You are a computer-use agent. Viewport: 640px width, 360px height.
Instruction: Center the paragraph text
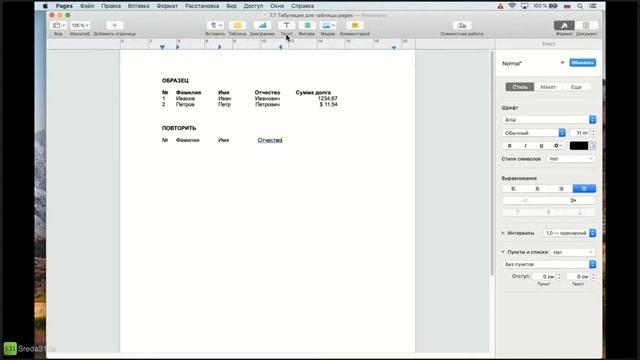click(x=537, y=189)
